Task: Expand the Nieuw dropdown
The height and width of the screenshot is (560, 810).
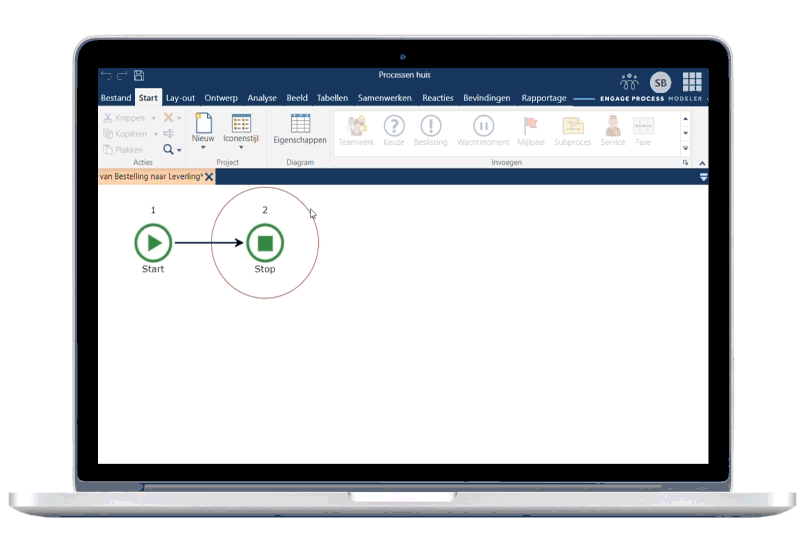Action: [x=203, y=148]
